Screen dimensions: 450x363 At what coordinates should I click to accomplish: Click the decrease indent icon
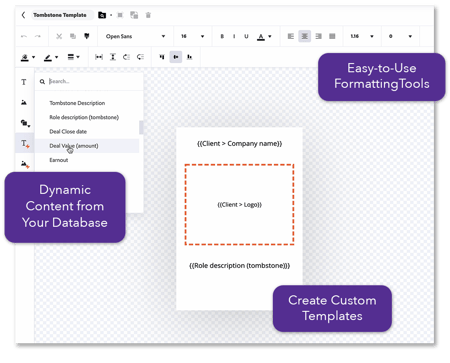[x=126, y=57]
